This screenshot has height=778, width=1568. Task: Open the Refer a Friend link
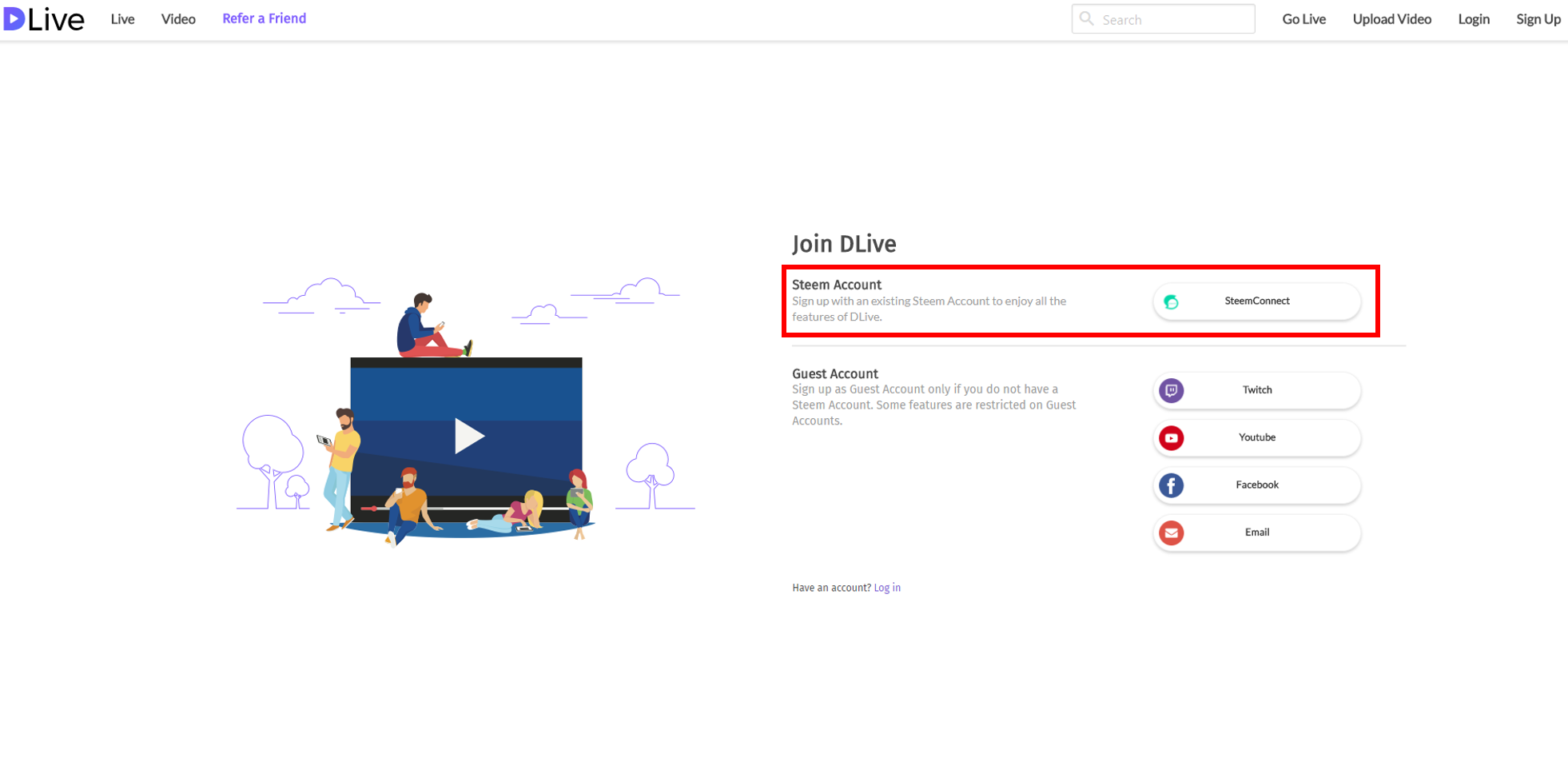[264, 18]
